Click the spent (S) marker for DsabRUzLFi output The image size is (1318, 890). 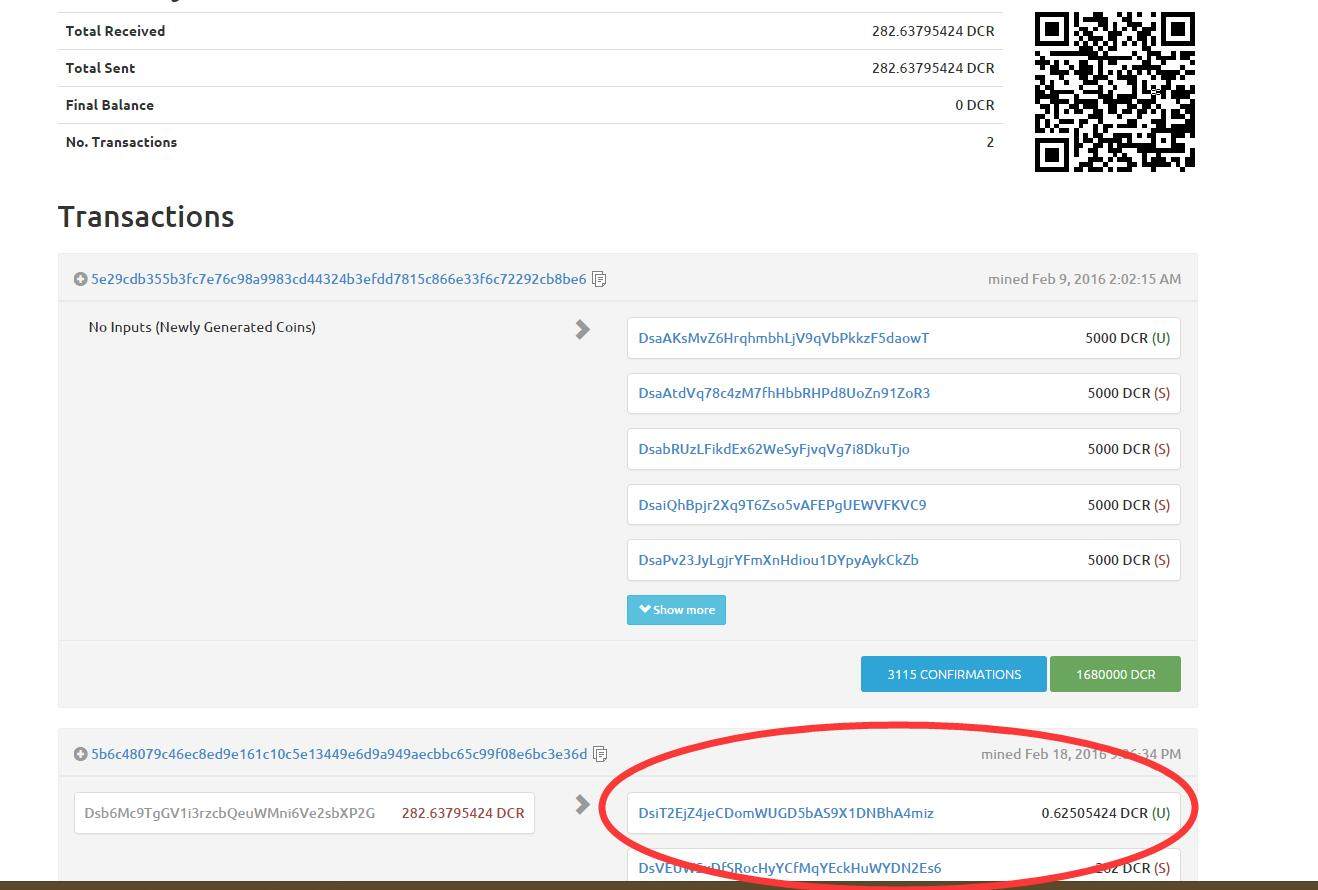coord(1162,449)
